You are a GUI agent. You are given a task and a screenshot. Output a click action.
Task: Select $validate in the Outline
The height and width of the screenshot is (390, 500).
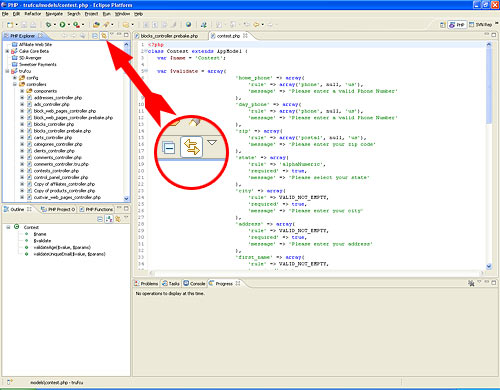pos(42,241)
